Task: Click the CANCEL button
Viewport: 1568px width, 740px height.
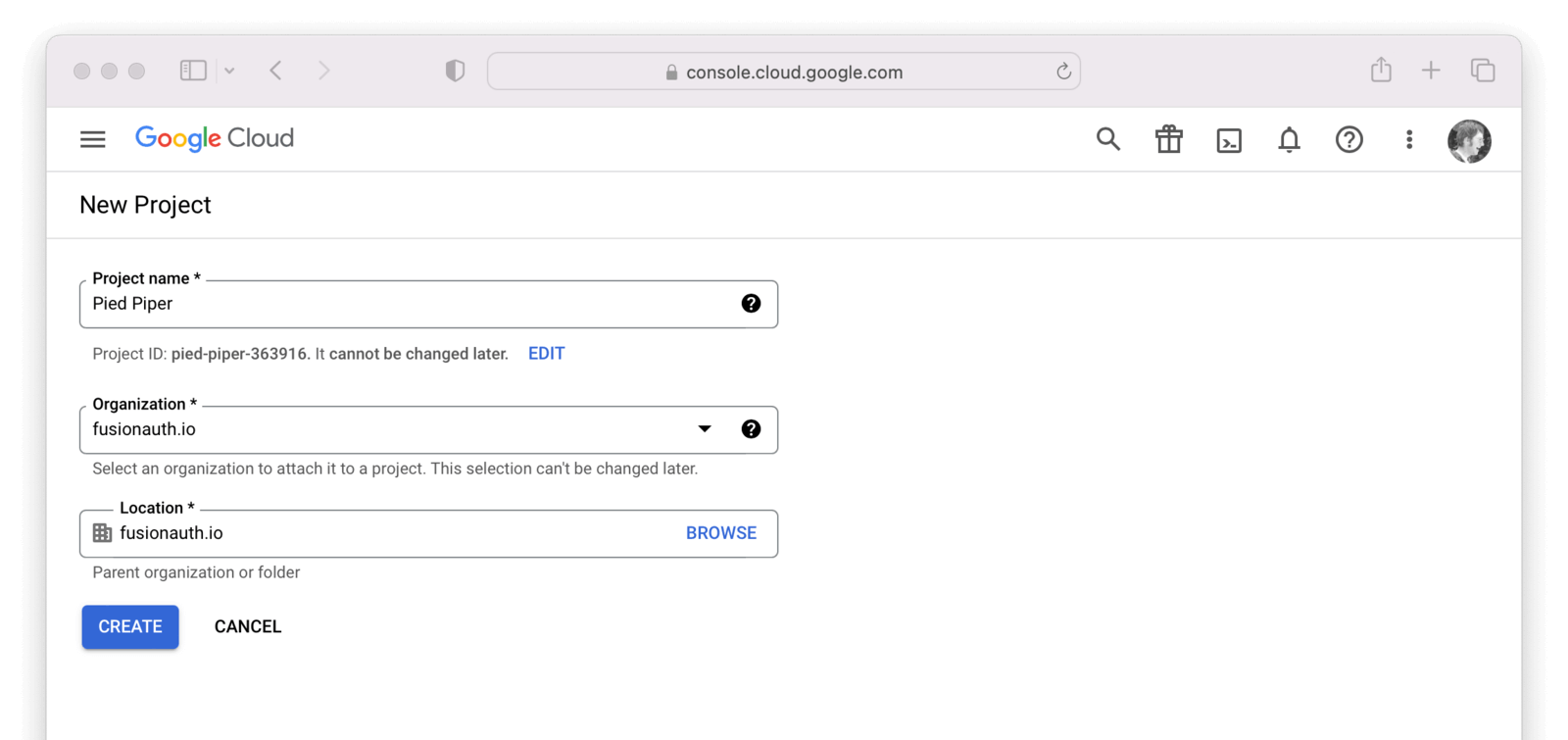Action: click(x=248, y=626)
